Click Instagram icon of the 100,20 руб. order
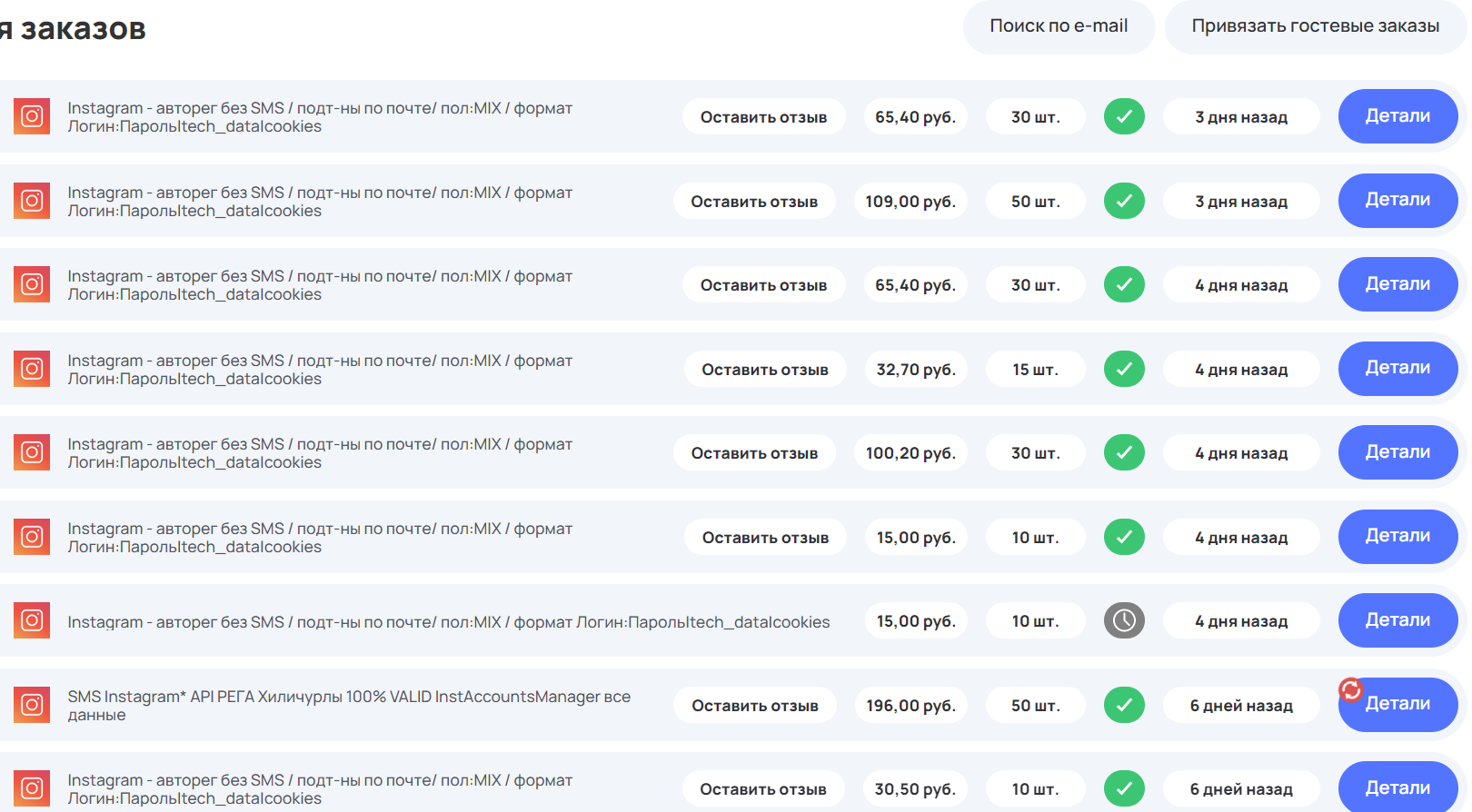The image size is (1472, 812). click(32, 452)
